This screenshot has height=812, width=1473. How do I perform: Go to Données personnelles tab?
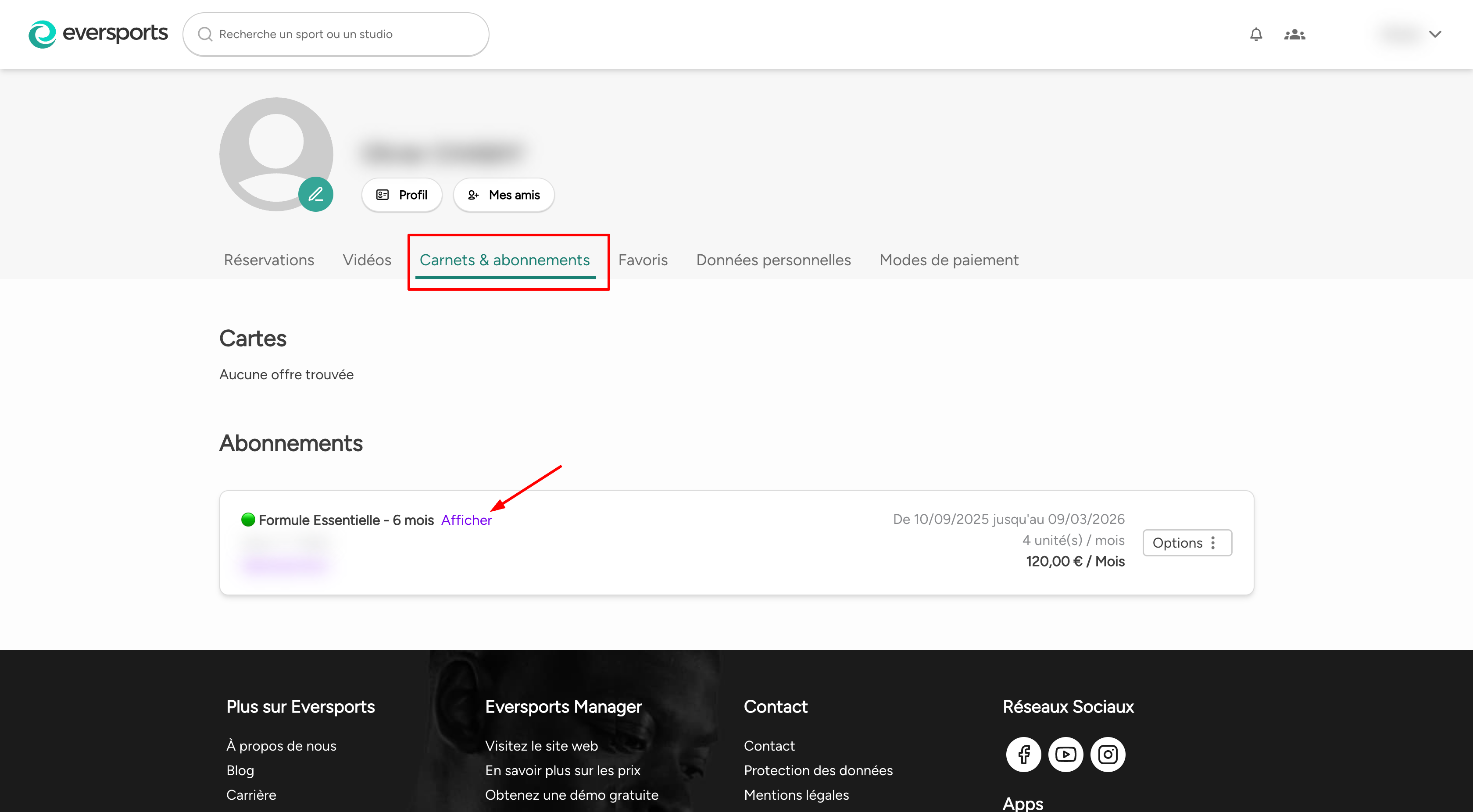point(773,260)
